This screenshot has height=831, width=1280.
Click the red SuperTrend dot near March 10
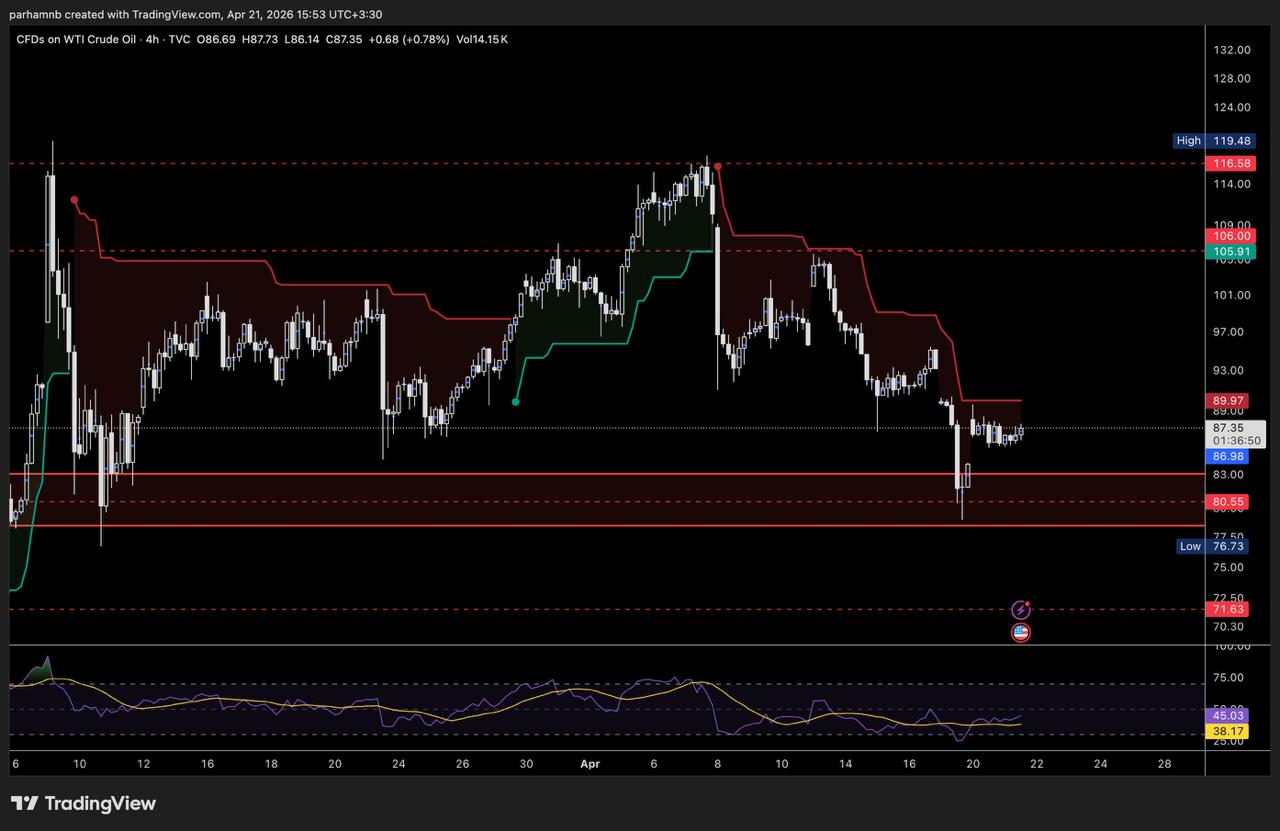coord(74,200)
